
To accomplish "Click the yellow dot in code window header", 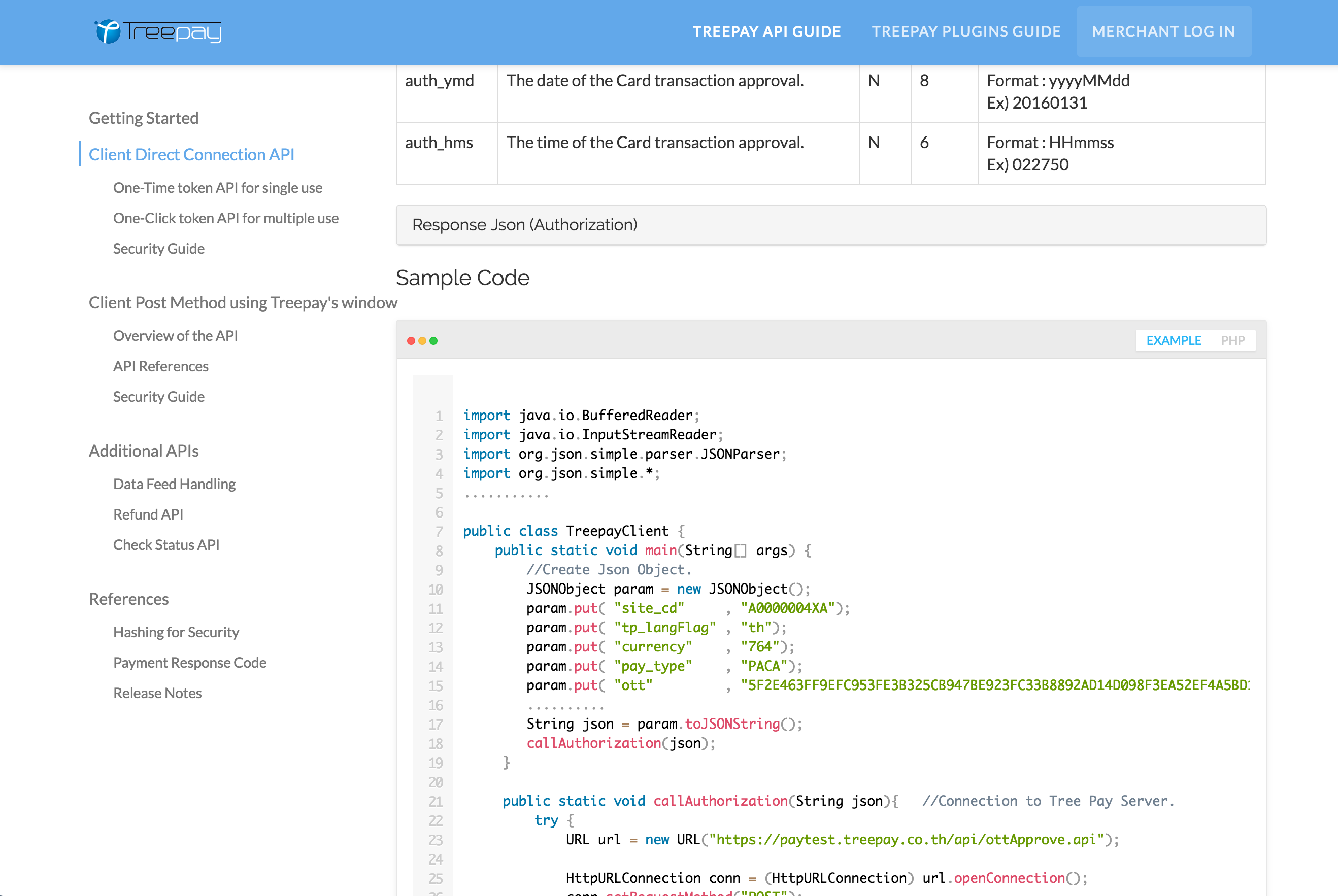I will pyautogui.click(x=422, y=341).
